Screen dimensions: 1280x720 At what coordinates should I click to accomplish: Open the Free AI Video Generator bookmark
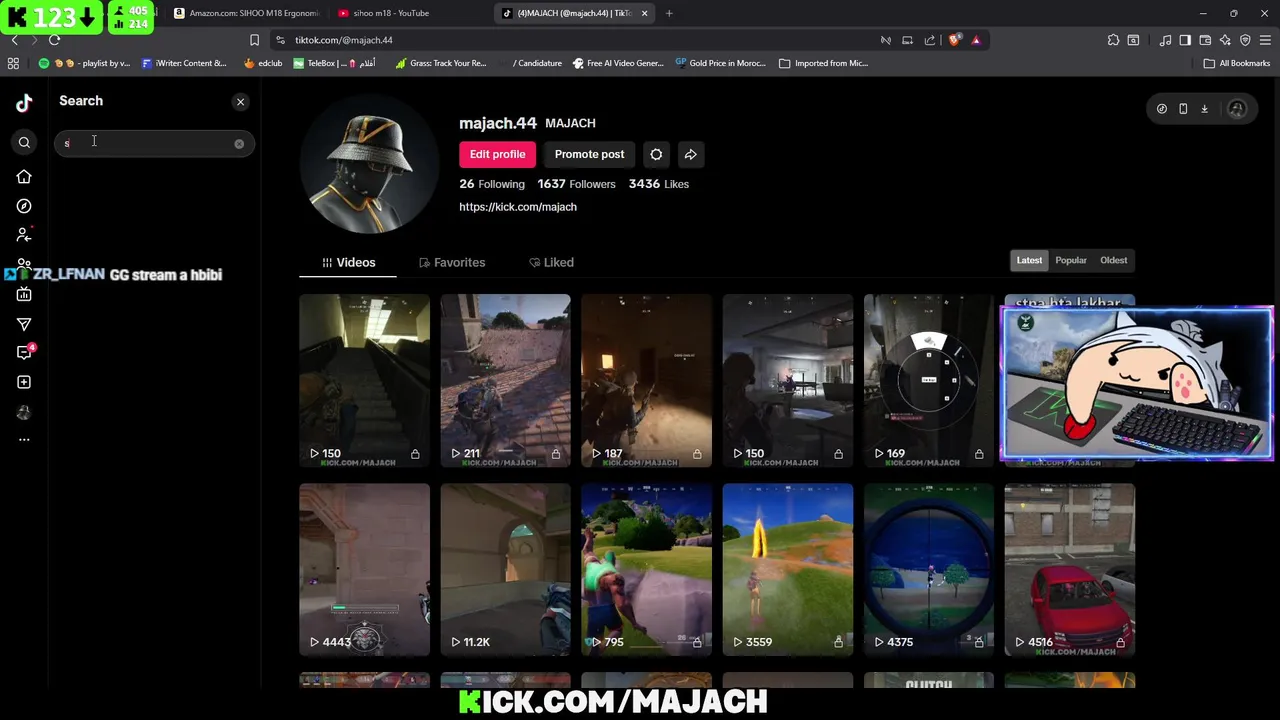[618, 63]
